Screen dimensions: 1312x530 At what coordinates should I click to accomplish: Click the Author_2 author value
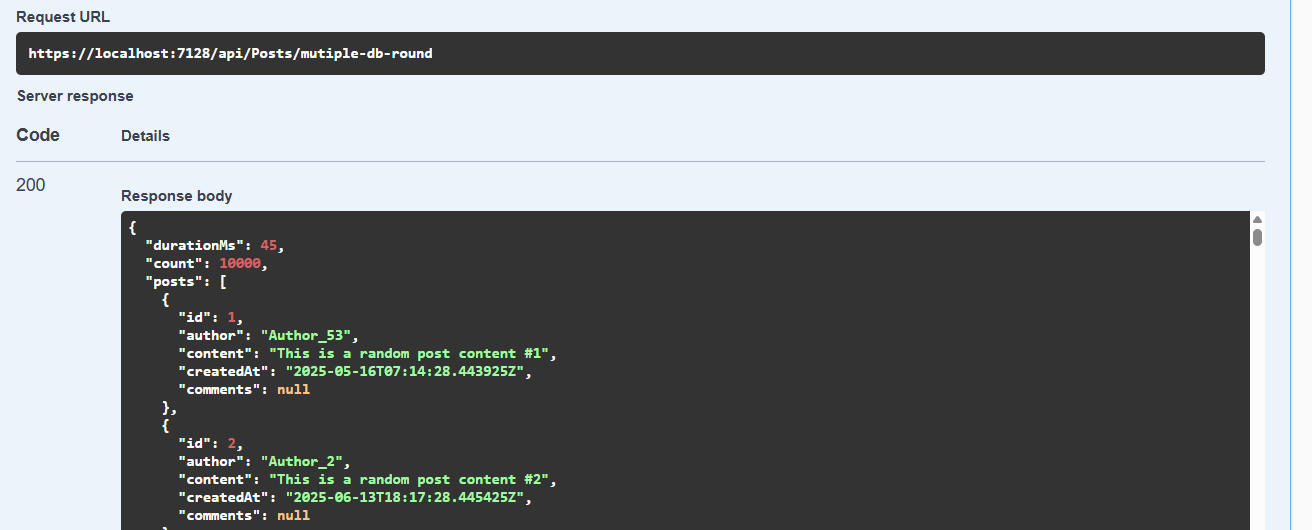(x=302, y=461)
